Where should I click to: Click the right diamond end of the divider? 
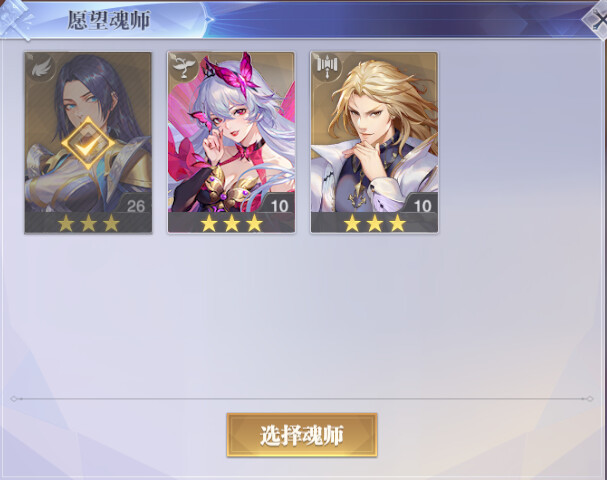click(x=590, y=399)
